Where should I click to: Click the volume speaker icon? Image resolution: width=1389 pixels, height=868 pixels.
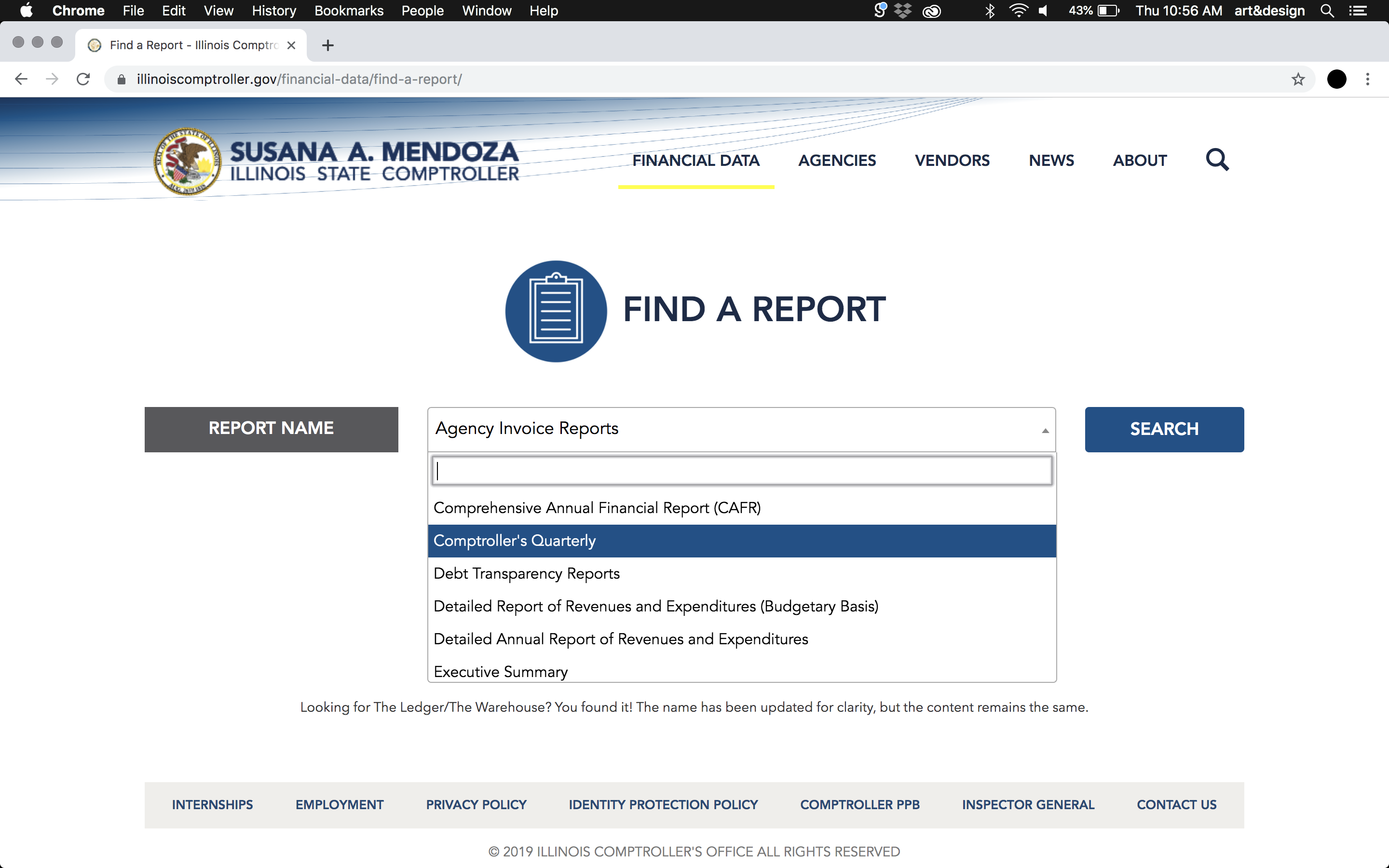point(1044,10)
